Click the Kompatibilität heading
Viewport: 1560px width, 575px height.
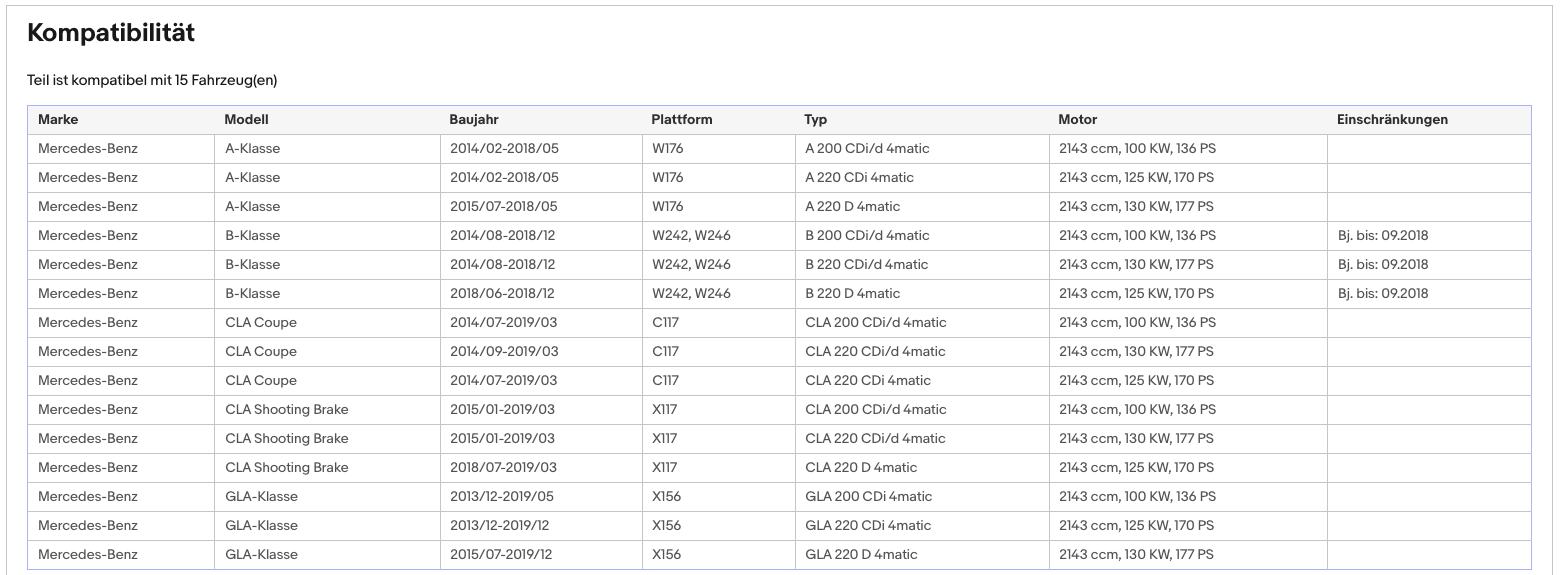pos(111,33)
